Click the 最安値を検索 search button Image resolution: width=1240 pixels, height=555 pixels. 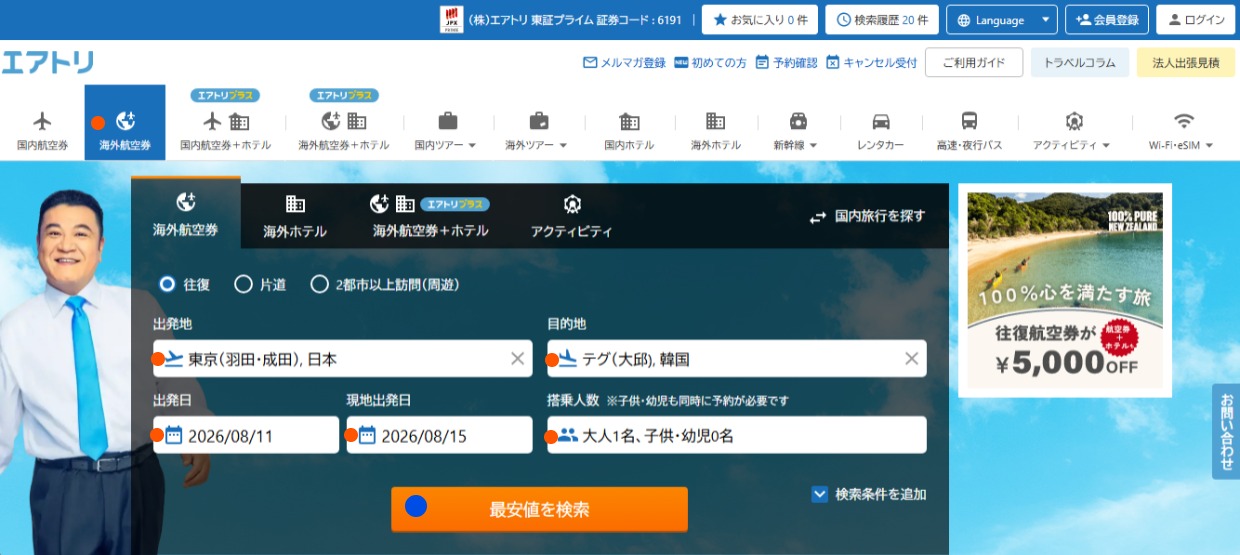[539, 509]
